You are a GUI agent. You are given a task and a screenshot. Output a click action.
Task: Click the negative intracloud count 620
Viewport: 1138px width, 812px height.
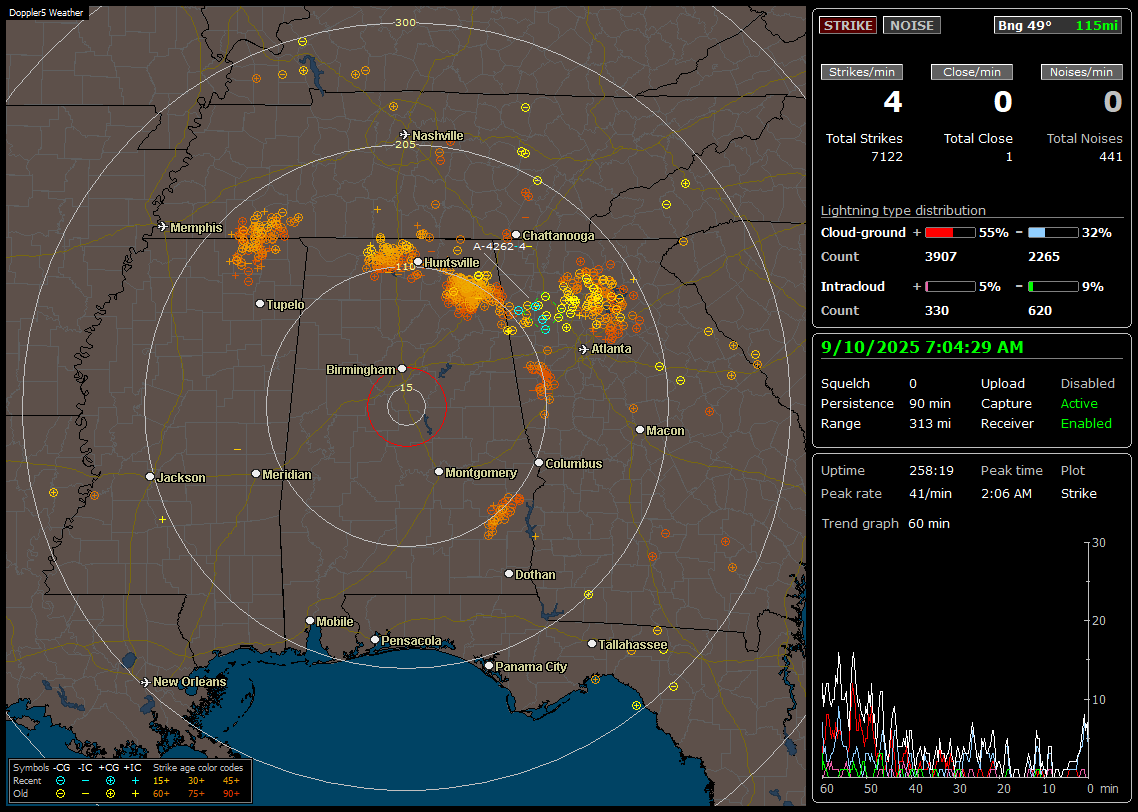[x=1040, y=311]
